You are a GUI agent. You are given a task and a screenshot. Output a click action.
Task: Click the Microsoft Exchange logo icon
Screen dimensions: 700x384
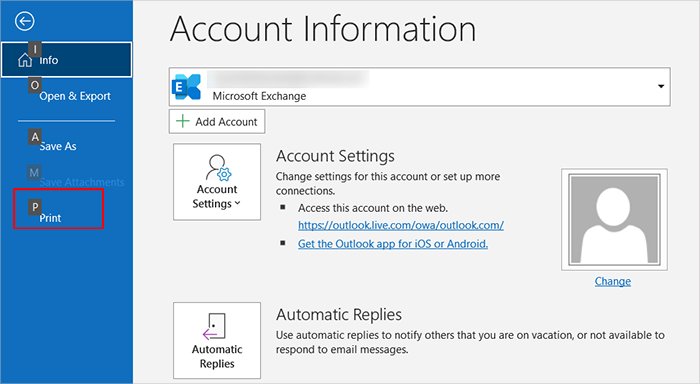click(x=187, y=87)
